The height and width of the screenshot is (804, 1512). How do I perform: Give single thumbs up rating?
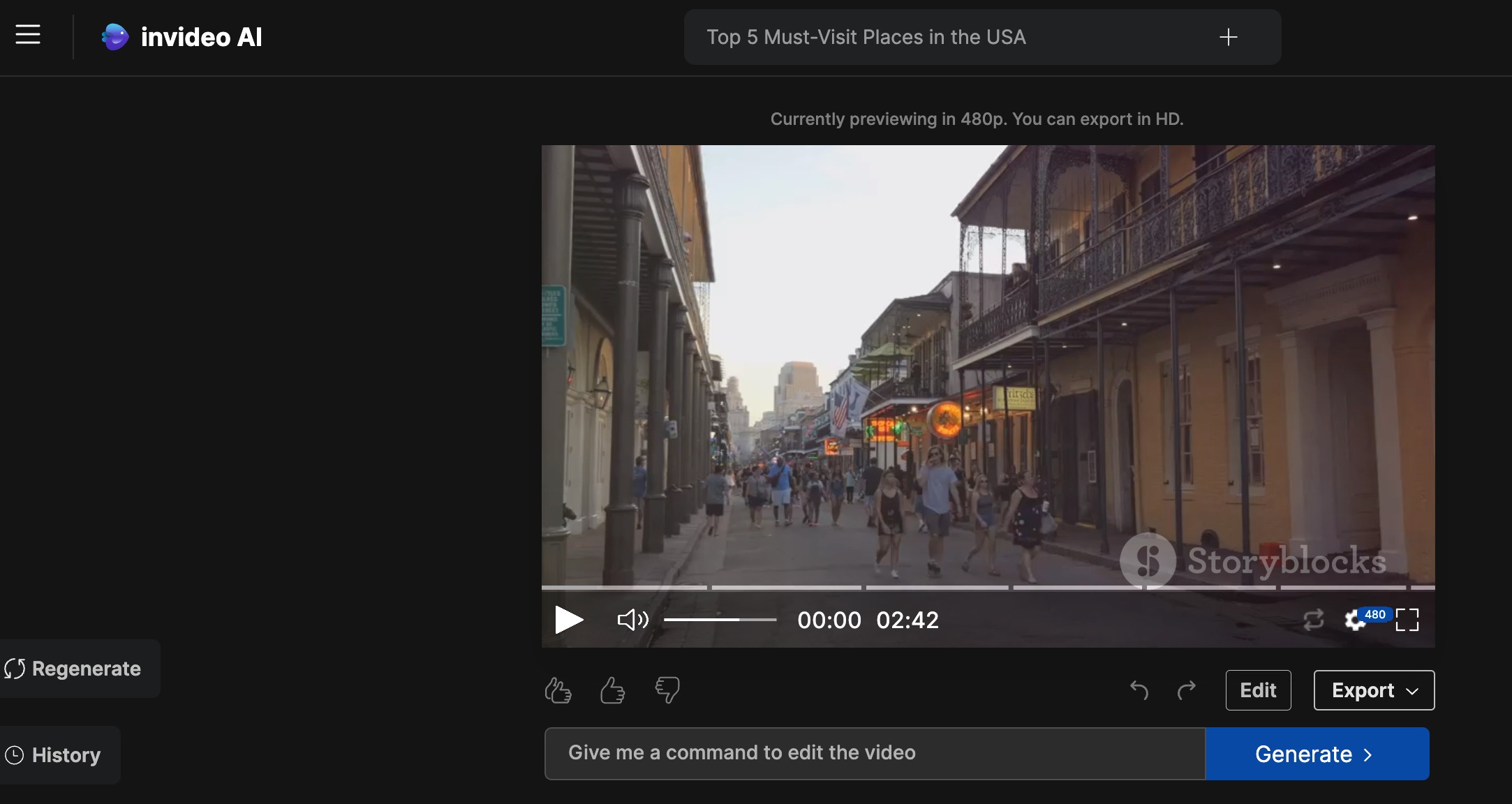(x=613, y=690)
